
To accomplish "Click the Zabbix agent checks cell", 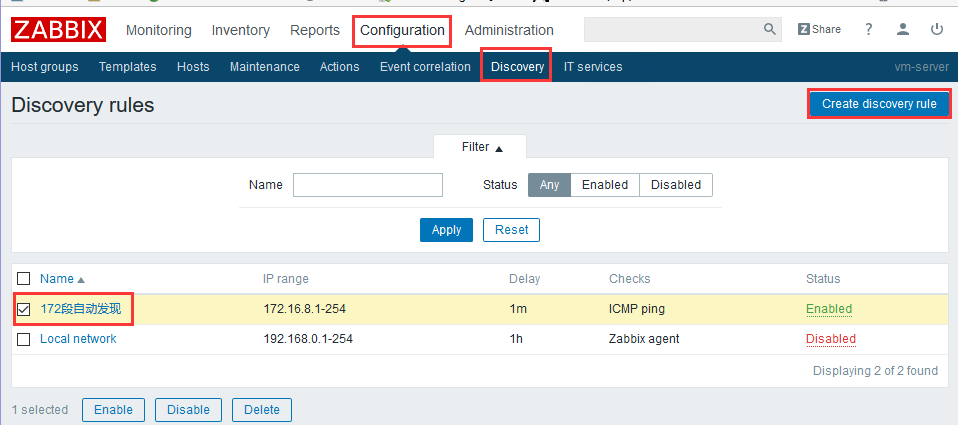I will coord(644,339).
